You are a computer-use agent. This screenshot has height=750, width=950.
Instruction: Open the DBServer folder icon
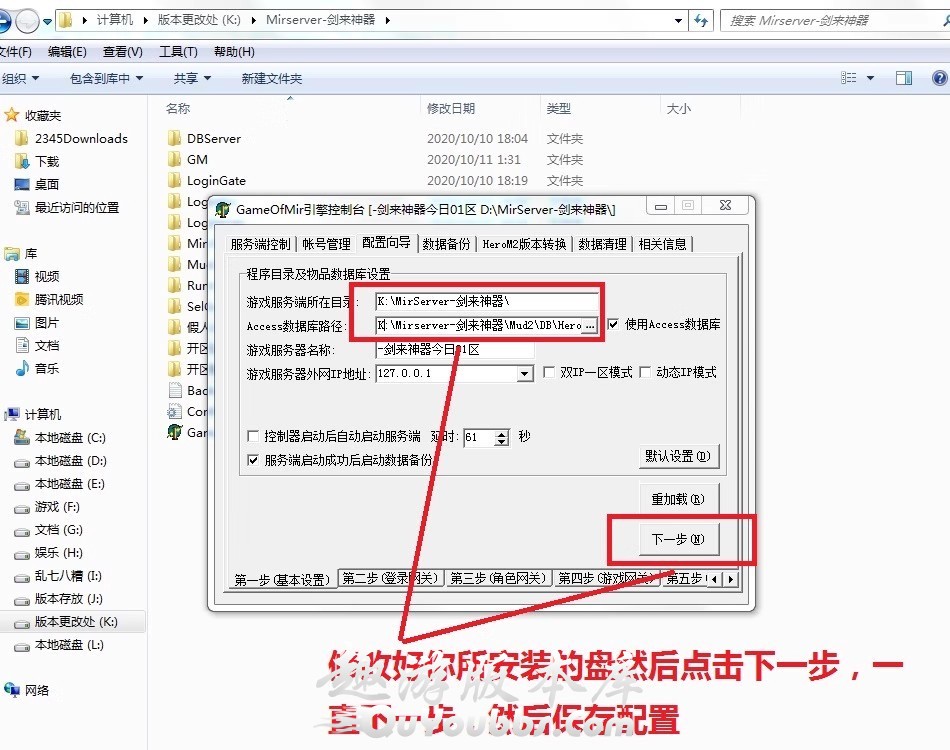coord(174,139)
